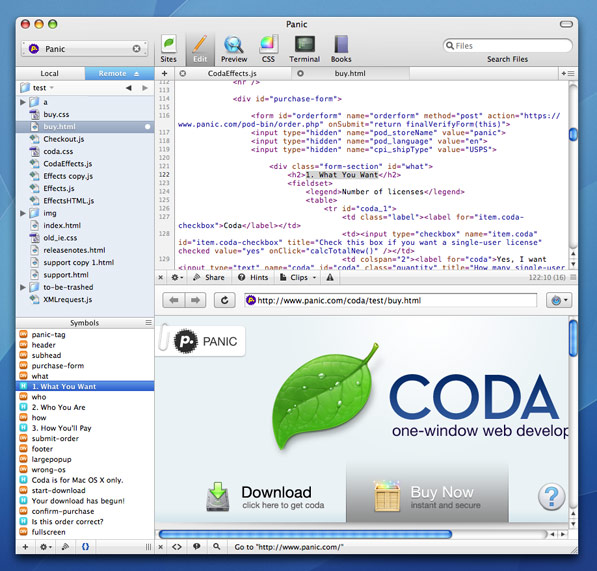Go forward in preview browser
597x571 pixels.
[195, 300]
